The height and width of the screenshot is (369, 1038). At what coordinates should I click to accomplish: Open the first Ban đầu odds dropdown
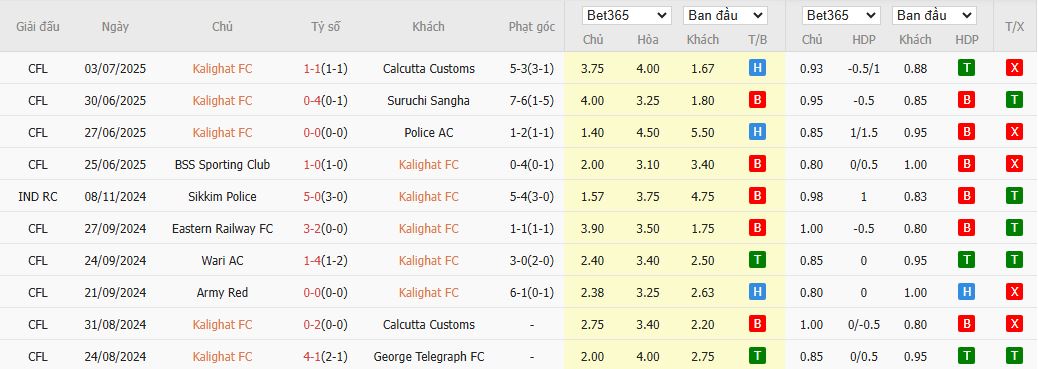tap(725, 15)
